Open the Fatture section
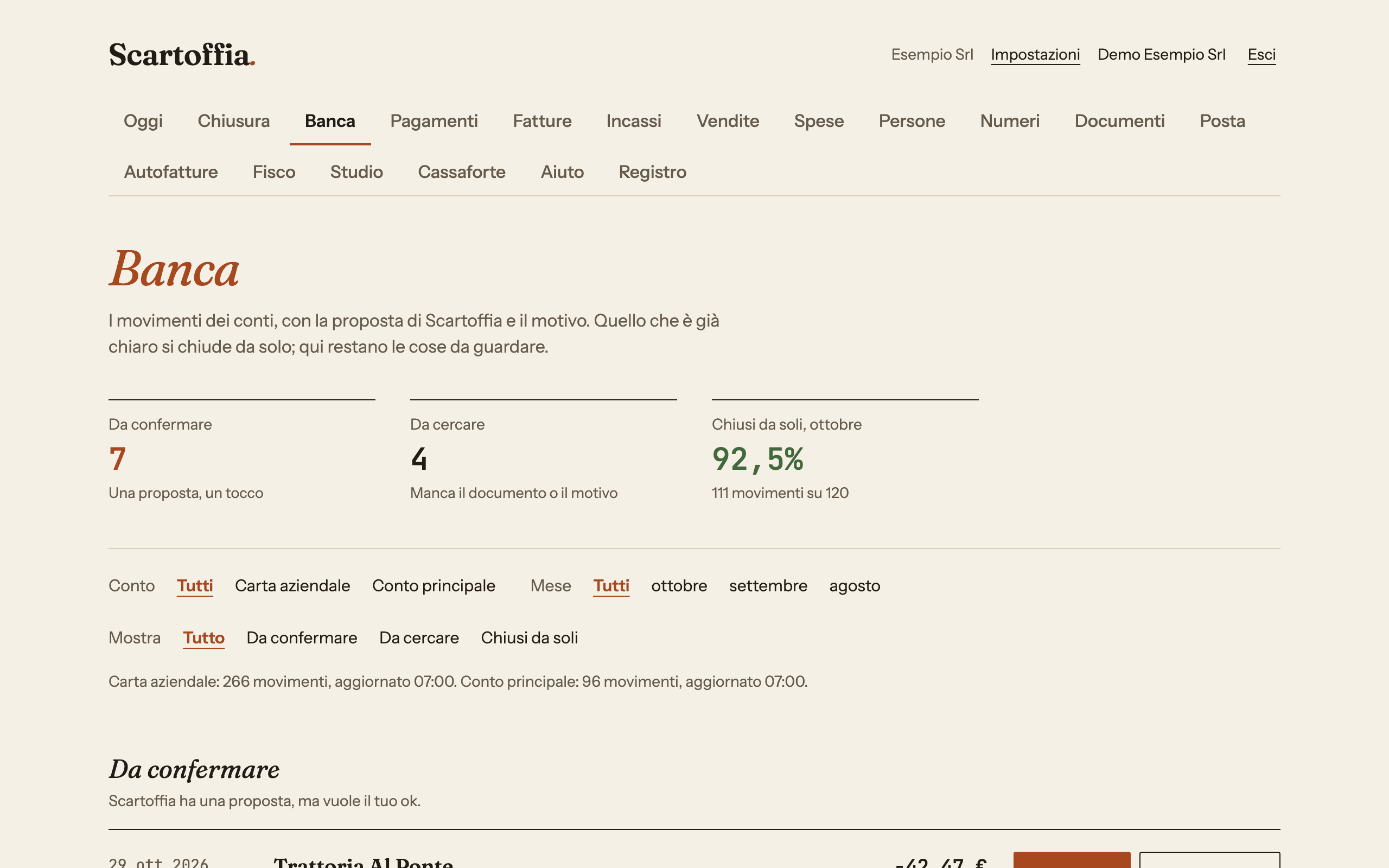This screenshot has width=1389, height=868. click(x=542, y=120)
